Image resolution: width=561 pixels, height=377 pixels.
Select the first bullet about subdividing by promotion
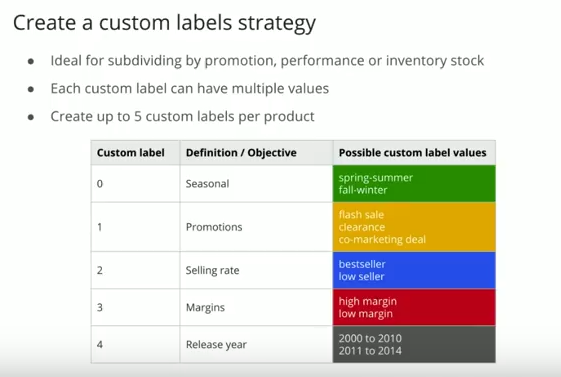[x=267, y=61]
